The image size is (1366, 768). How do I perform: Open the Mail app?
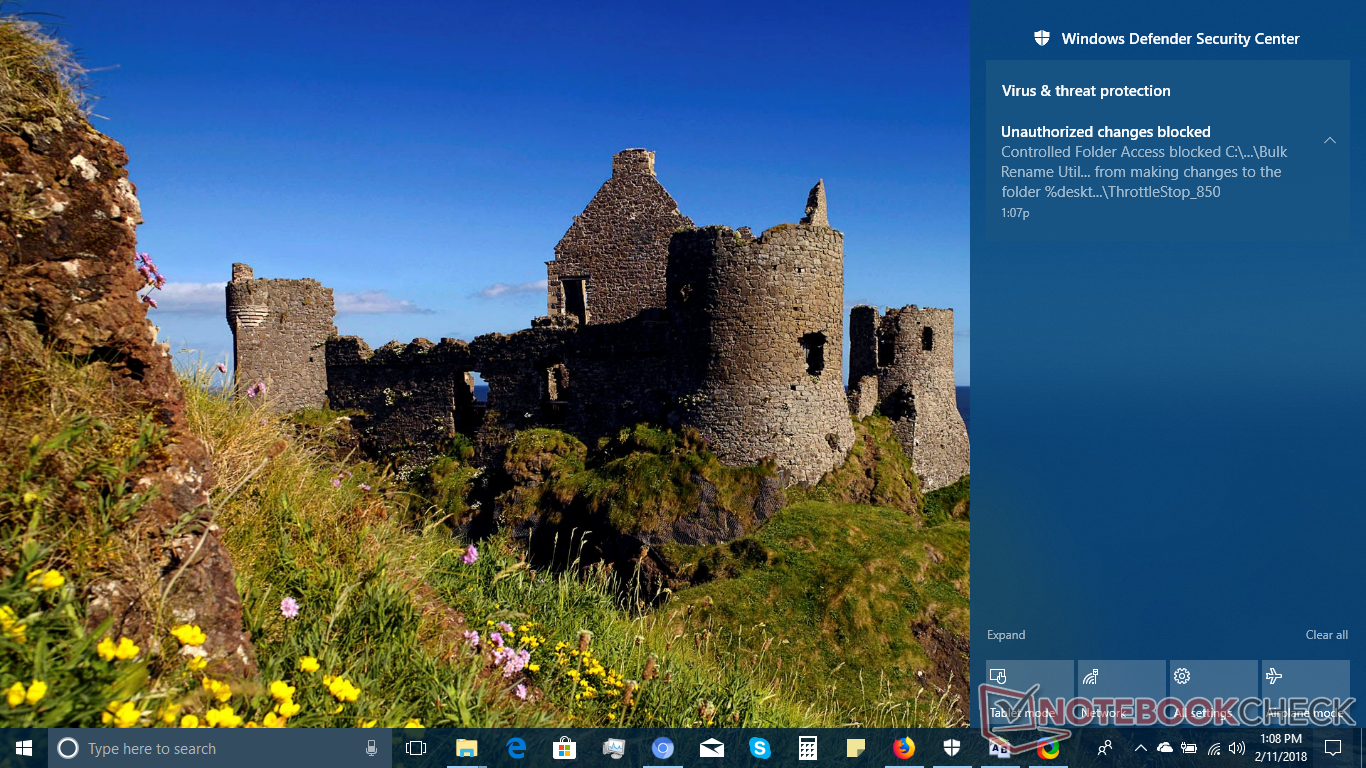(x=711, y=748)
